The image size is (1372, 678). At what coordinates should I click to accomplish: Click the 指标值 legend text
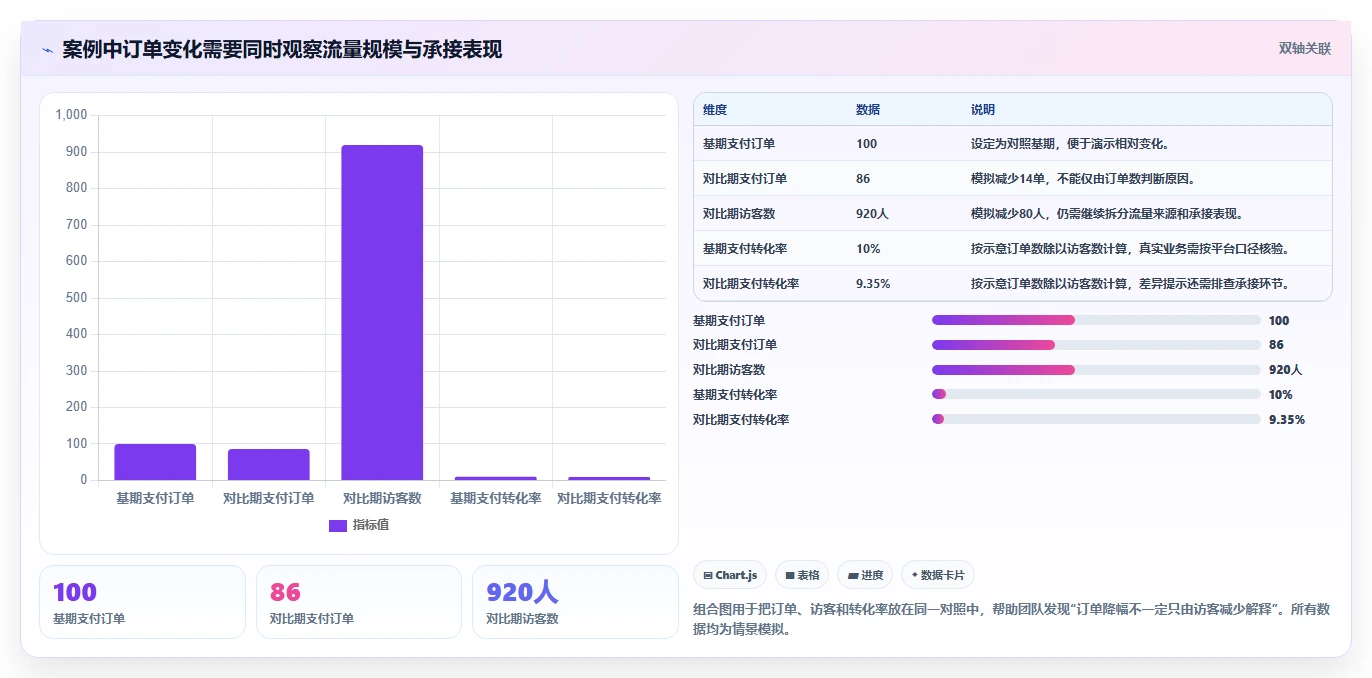371,525
